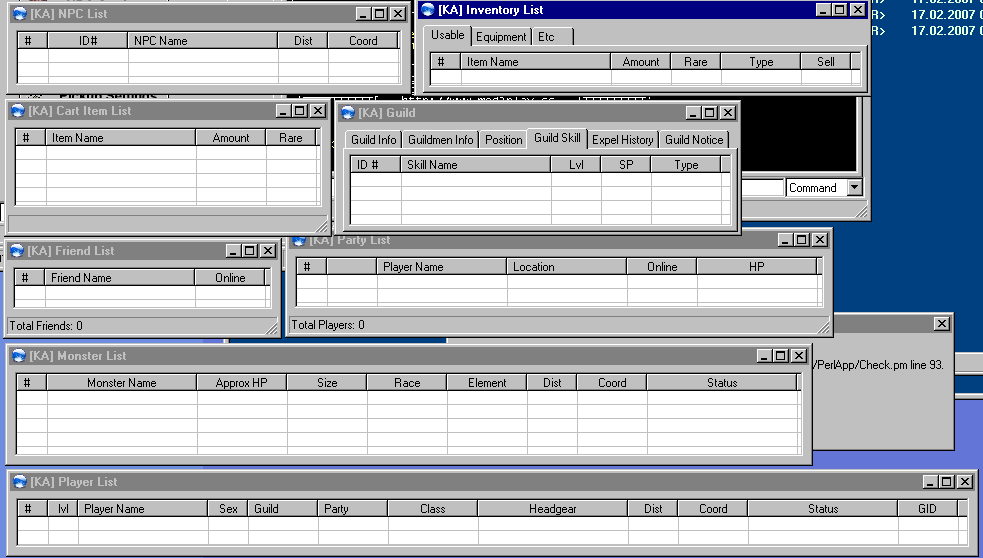Sort Inventory List by Type column
983x558 pixels.
(760, 62)
